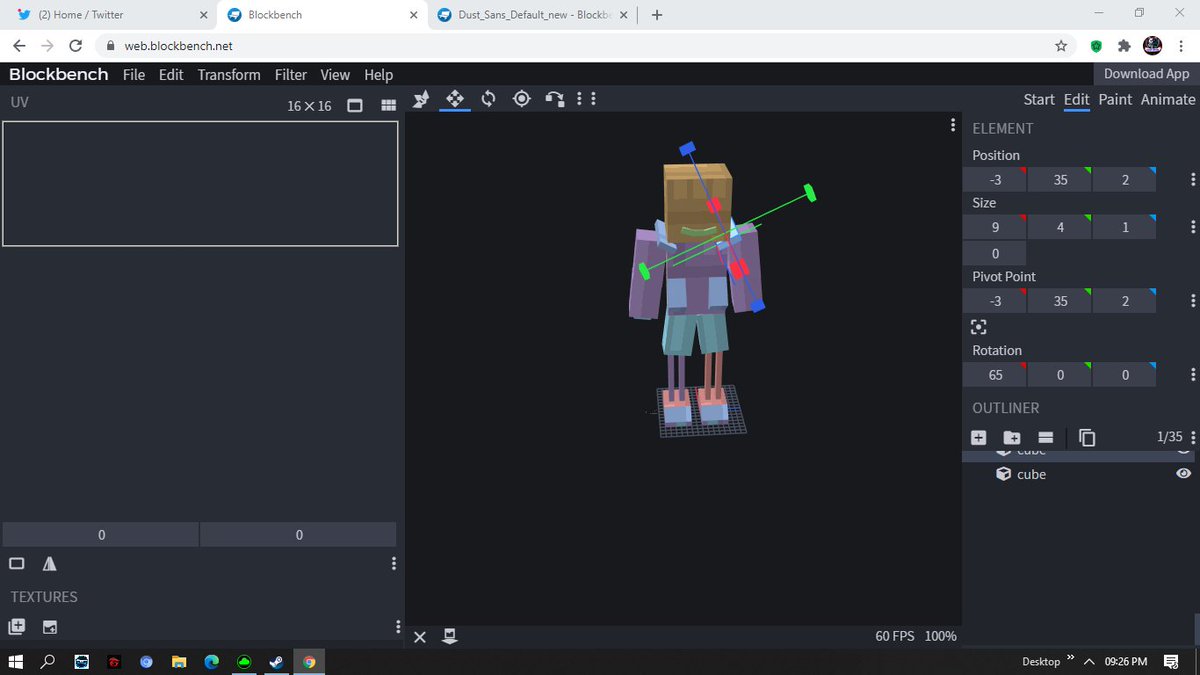1200x675 pixels.
Task: Toggle visibility of the bottom cube element
Action: click(x=1183, y=474)
